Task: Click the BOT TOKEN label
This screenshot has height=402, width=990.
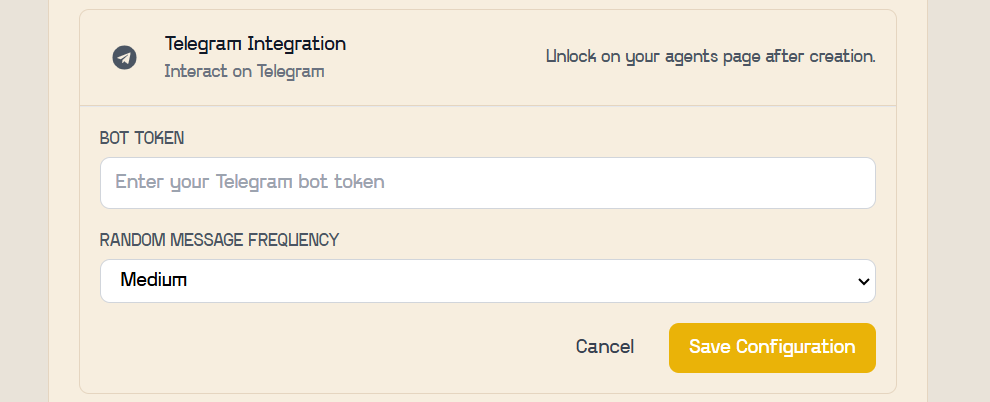Action: pyautogui.click(x=142, y=138)
